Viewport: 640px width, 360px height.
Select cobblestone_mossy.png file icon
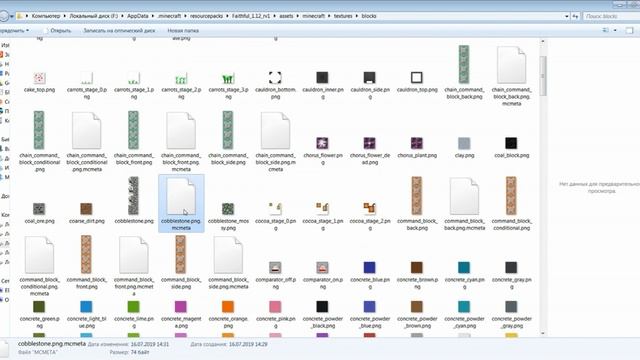(x=228, y=209)
